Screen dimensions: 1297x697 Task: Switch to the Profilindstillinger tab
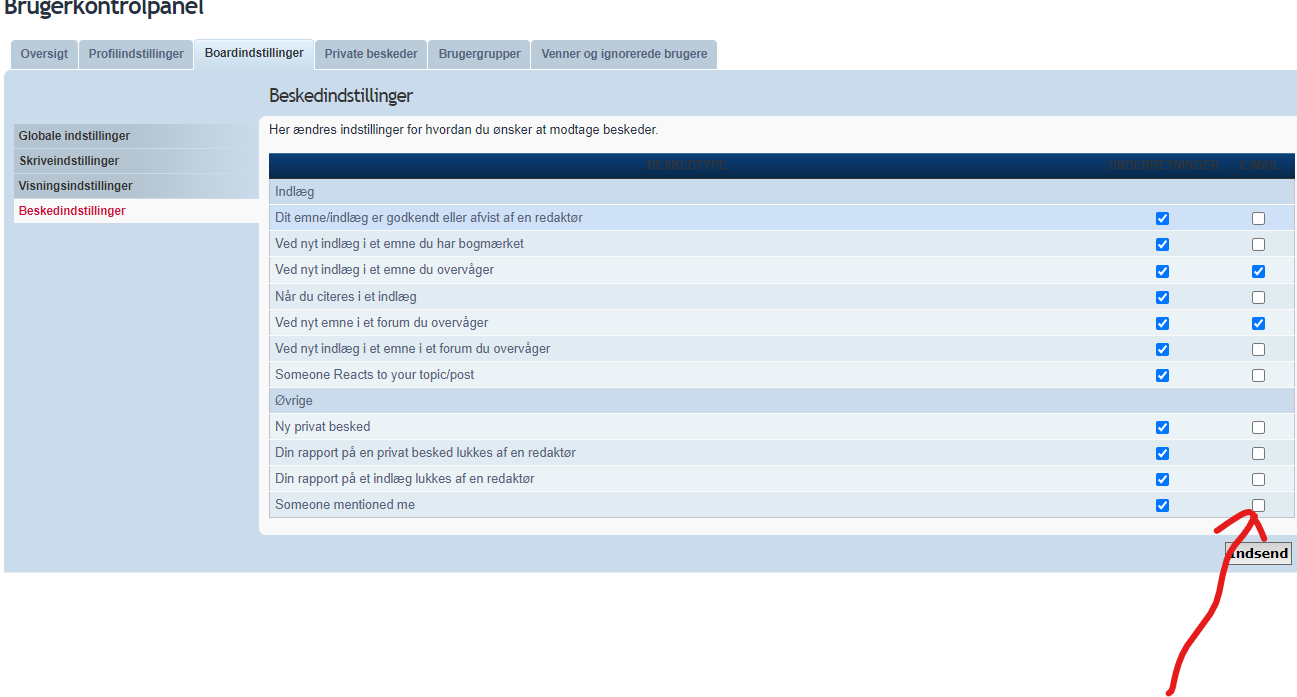click(136, 54)
